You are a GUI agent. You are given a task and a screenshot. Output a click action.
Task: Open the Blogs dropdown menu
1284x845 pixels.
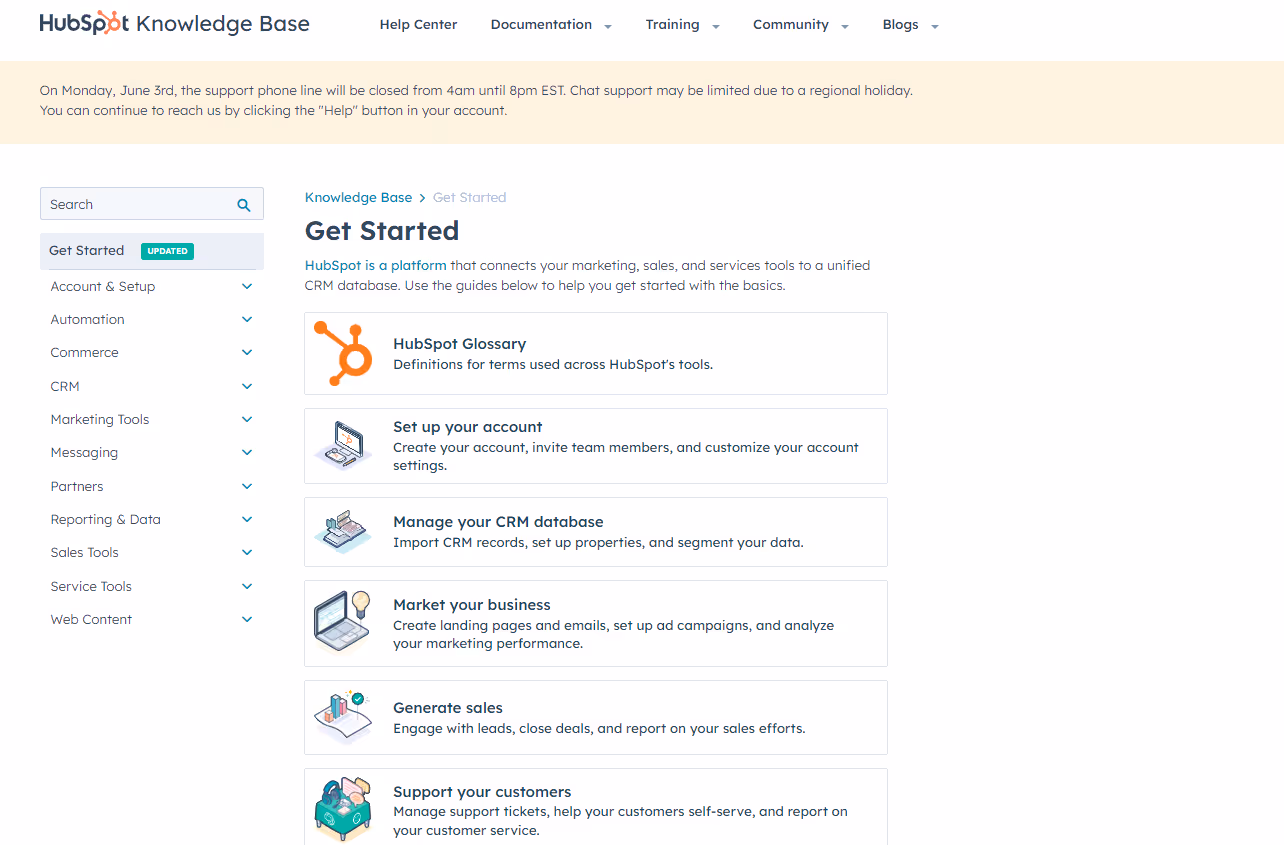click(910, 25)
